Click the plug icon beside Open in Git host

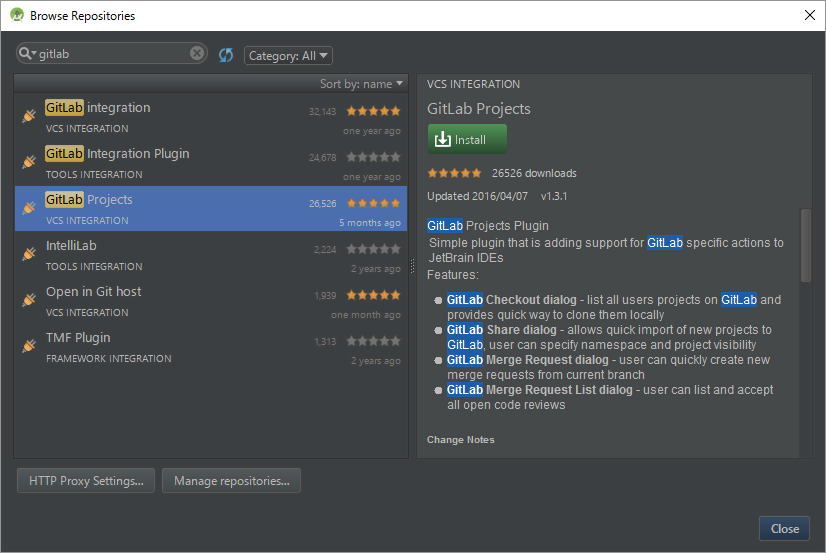pos(29,299)
